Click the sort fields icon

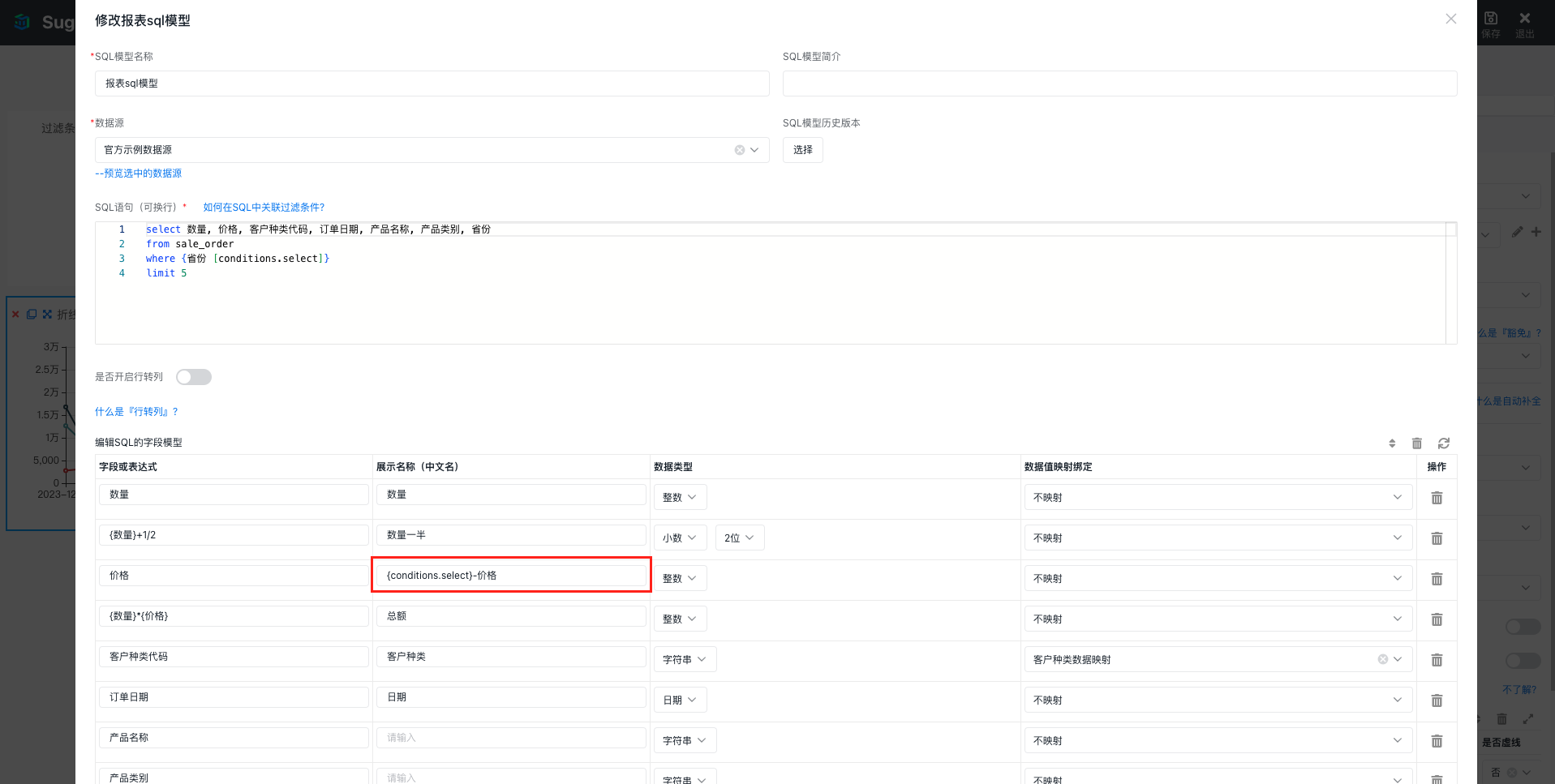1392,443
